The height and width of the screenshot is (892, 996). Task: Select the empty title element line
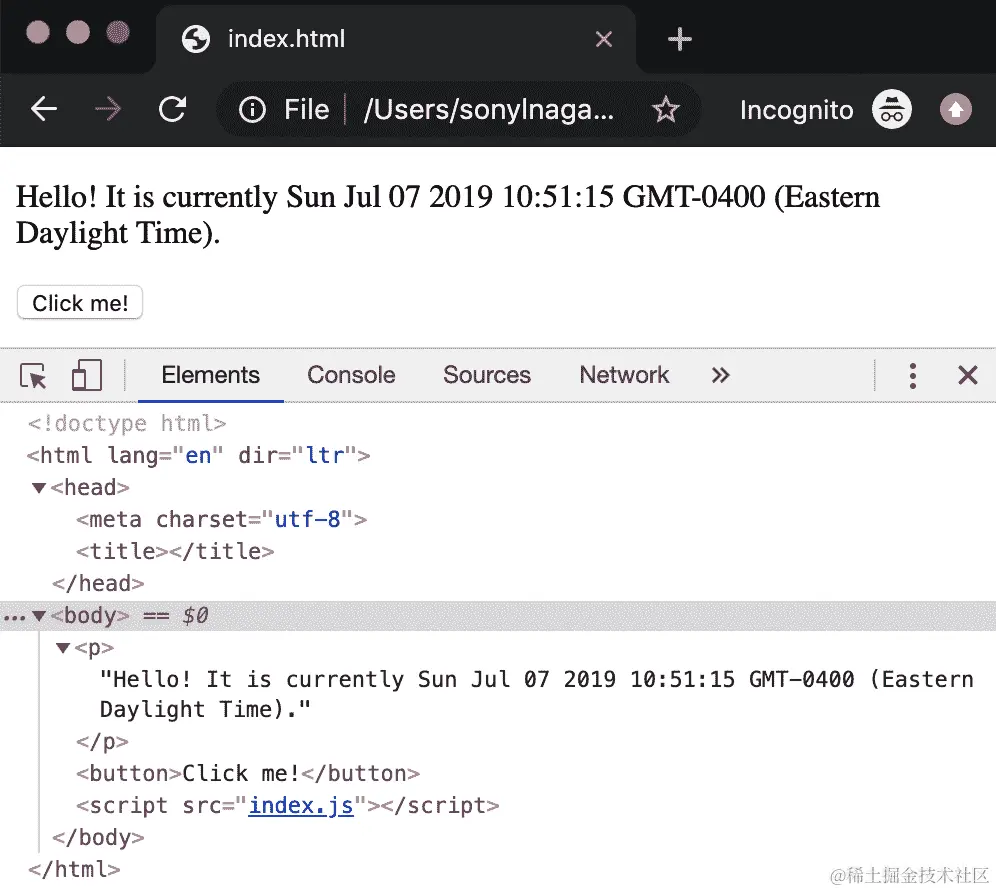175,551
